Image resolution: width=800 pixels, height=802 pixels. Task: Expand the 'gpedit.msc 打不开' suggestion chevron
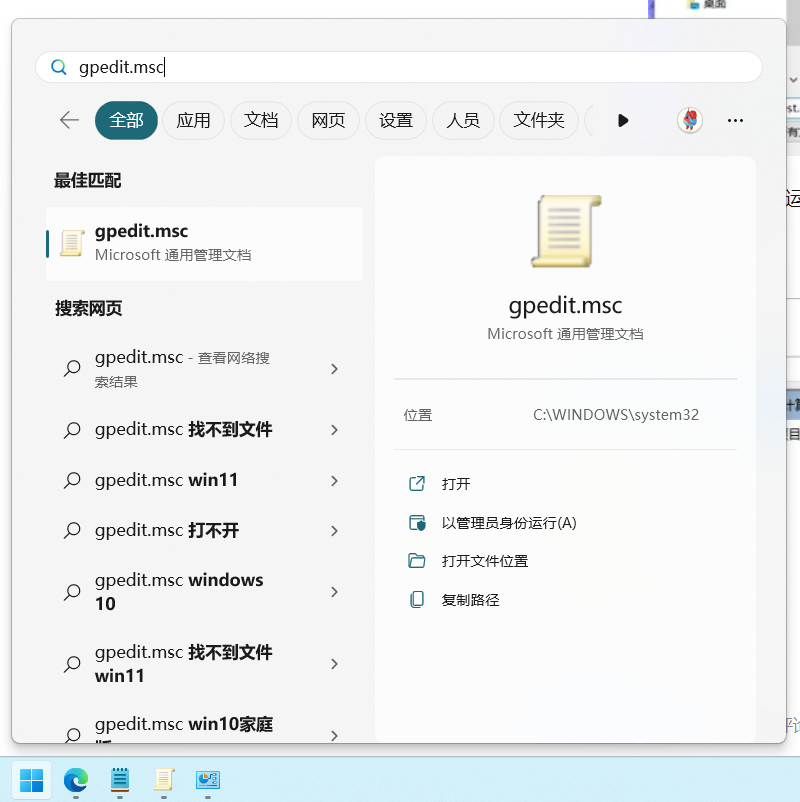(335, 531)
